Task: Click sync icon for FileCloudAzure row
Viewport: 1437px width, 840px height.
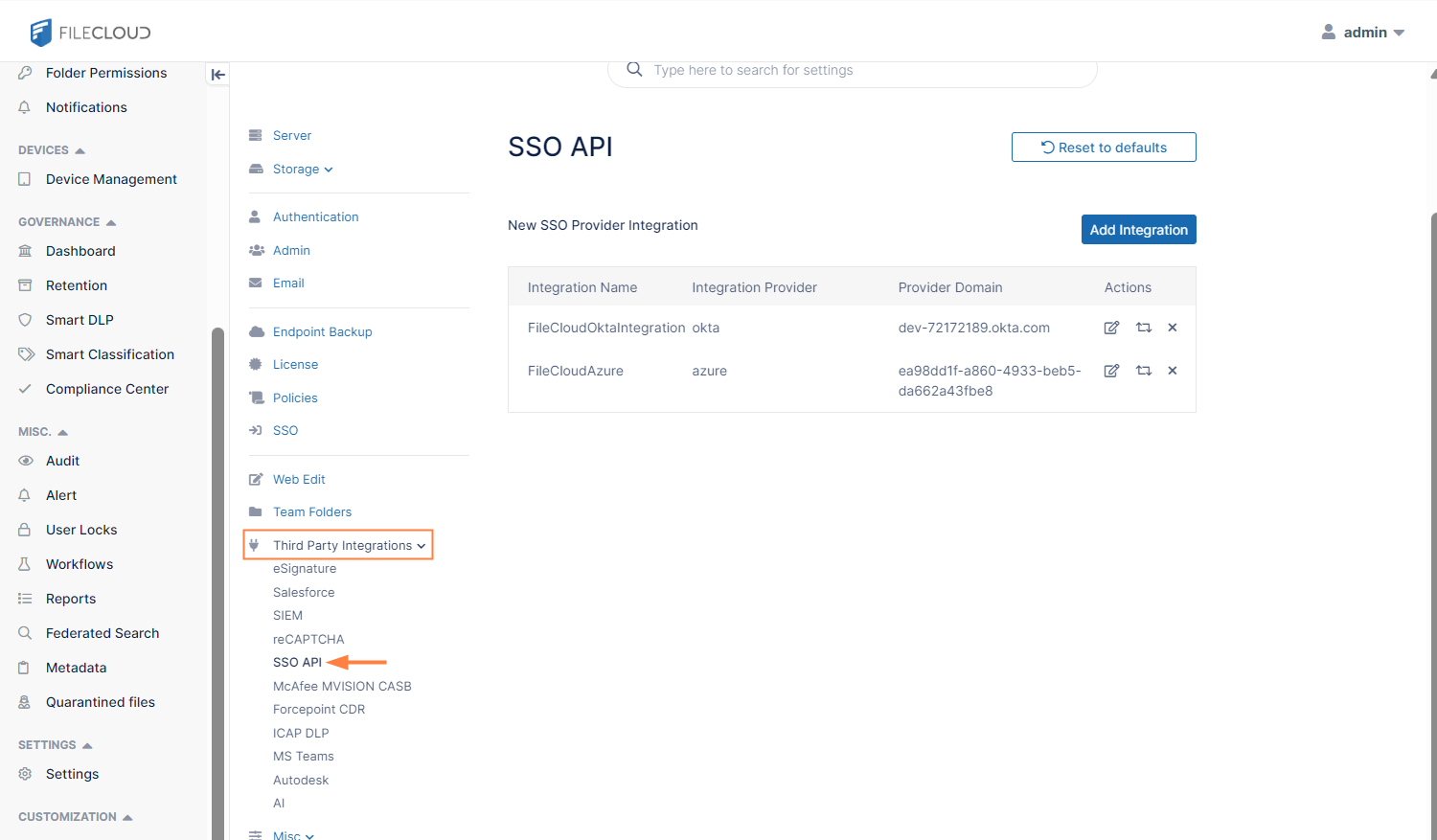Action: pos(1143,371)
